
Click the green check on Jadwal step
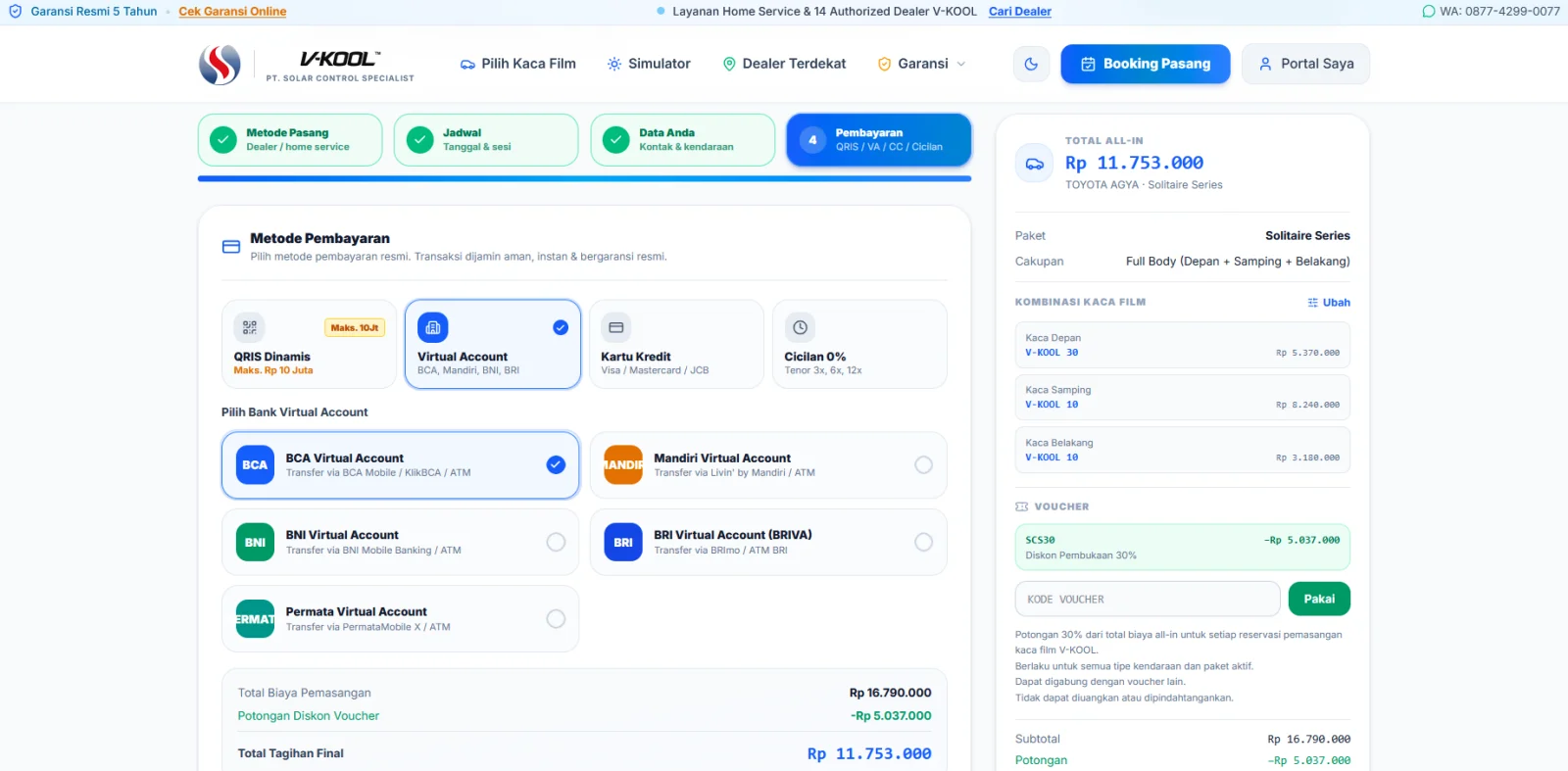click(420, 140)
